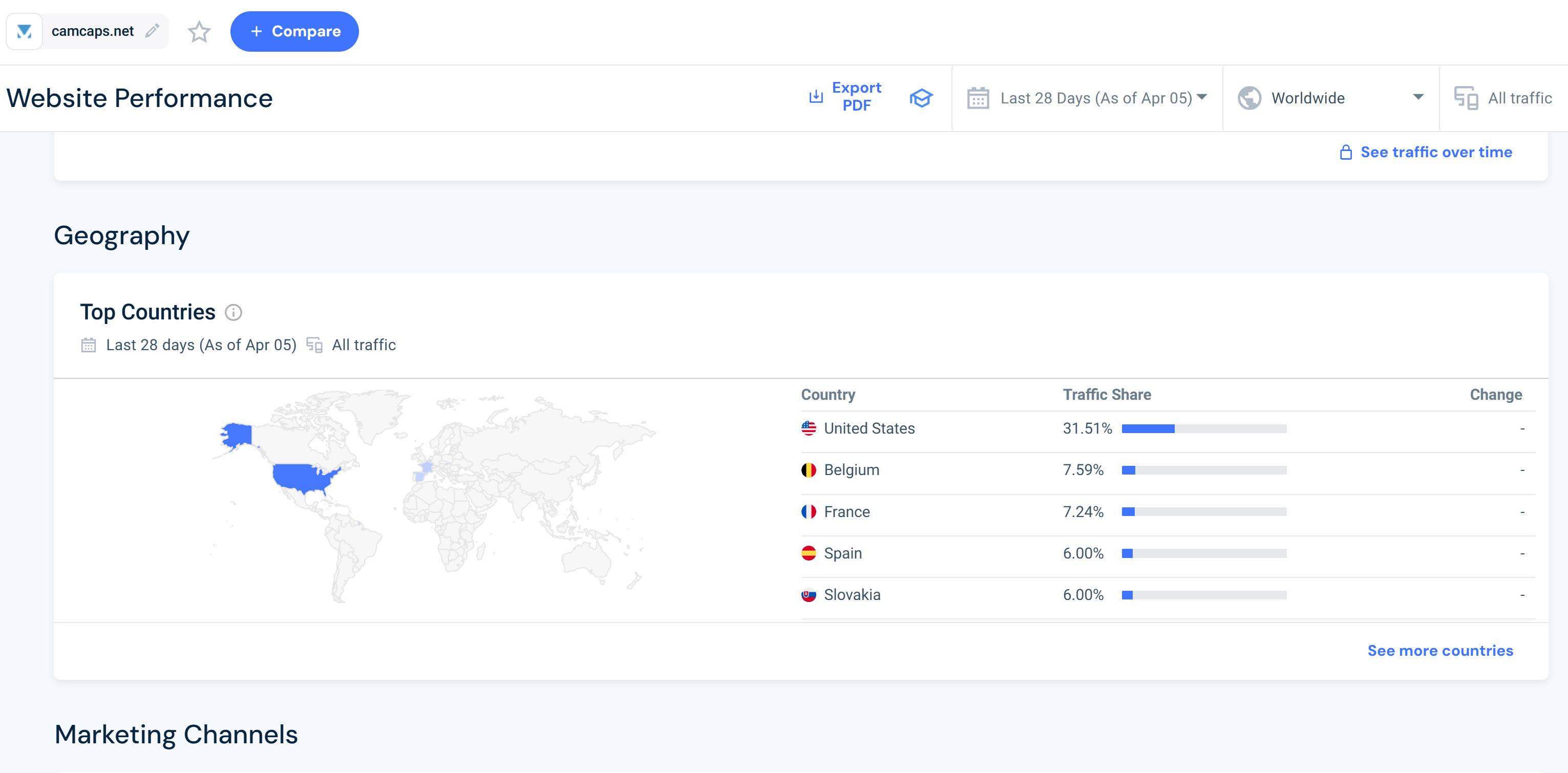Click the star favorite icon
The height and width of the screenshot is (773, 1568).
point(199,32)
